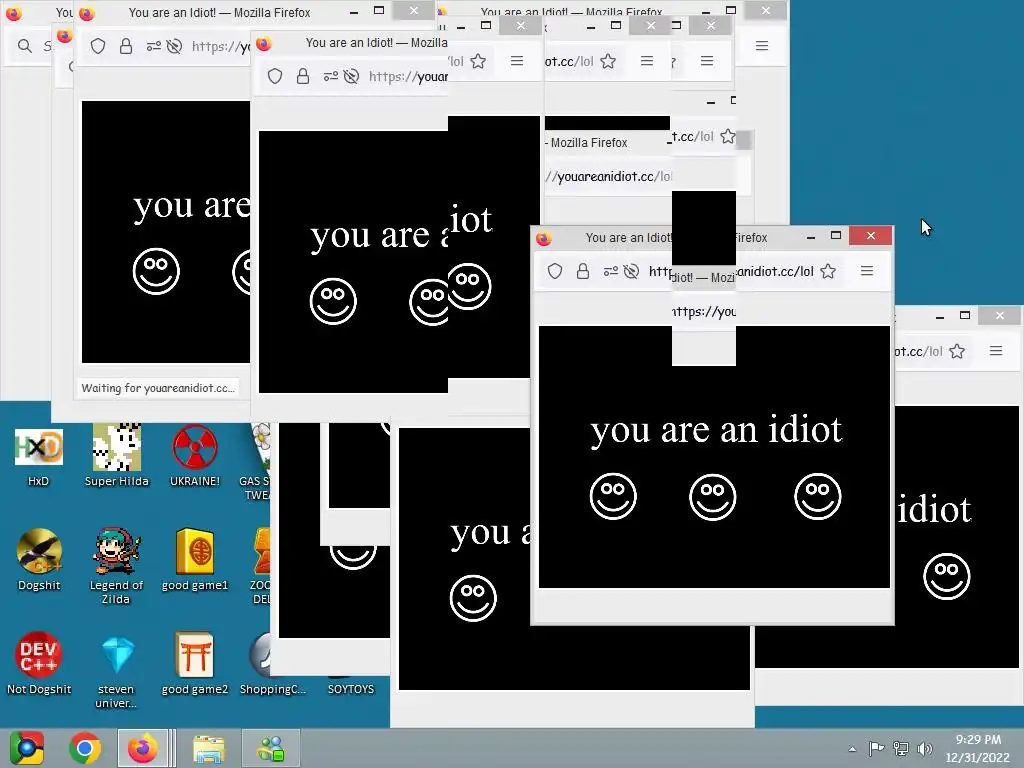This screenshot has width=1024, height=768.
Task: Open File Explorer from the taskbar
Action: pyautogui.click(x=208, y=748)
